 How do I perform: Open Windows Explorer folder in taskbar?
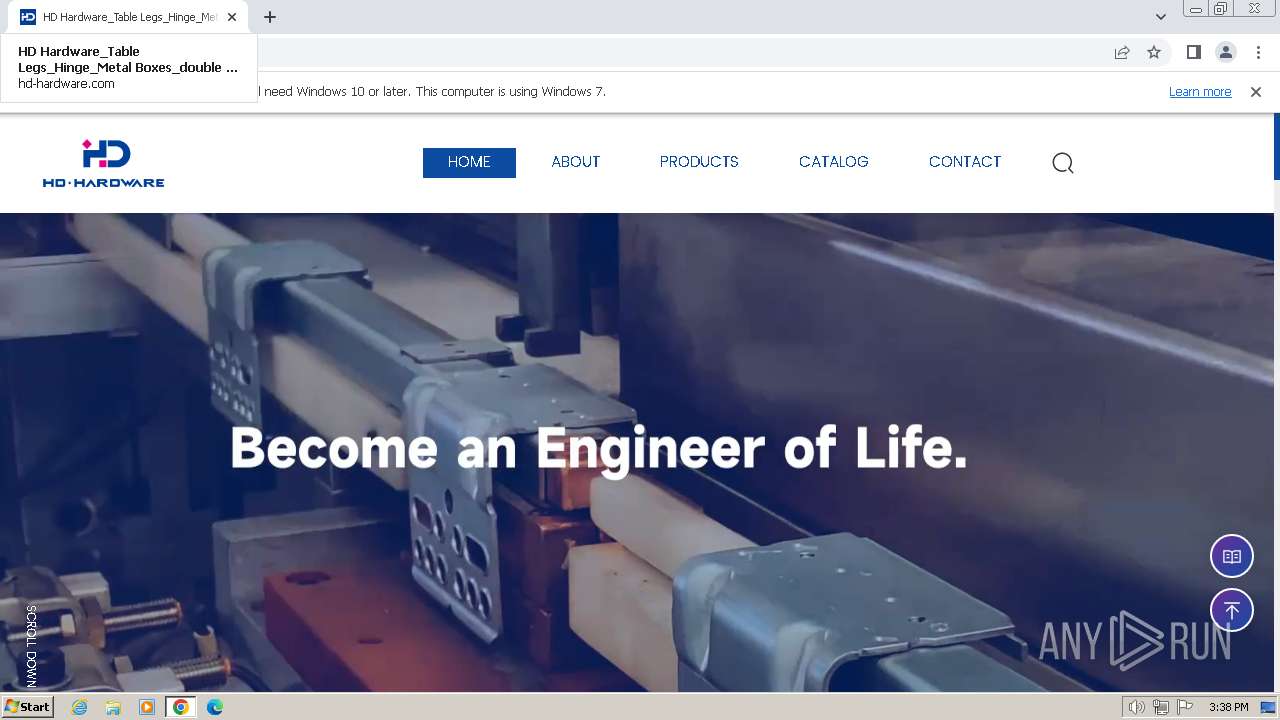click(x=113, y=707)
